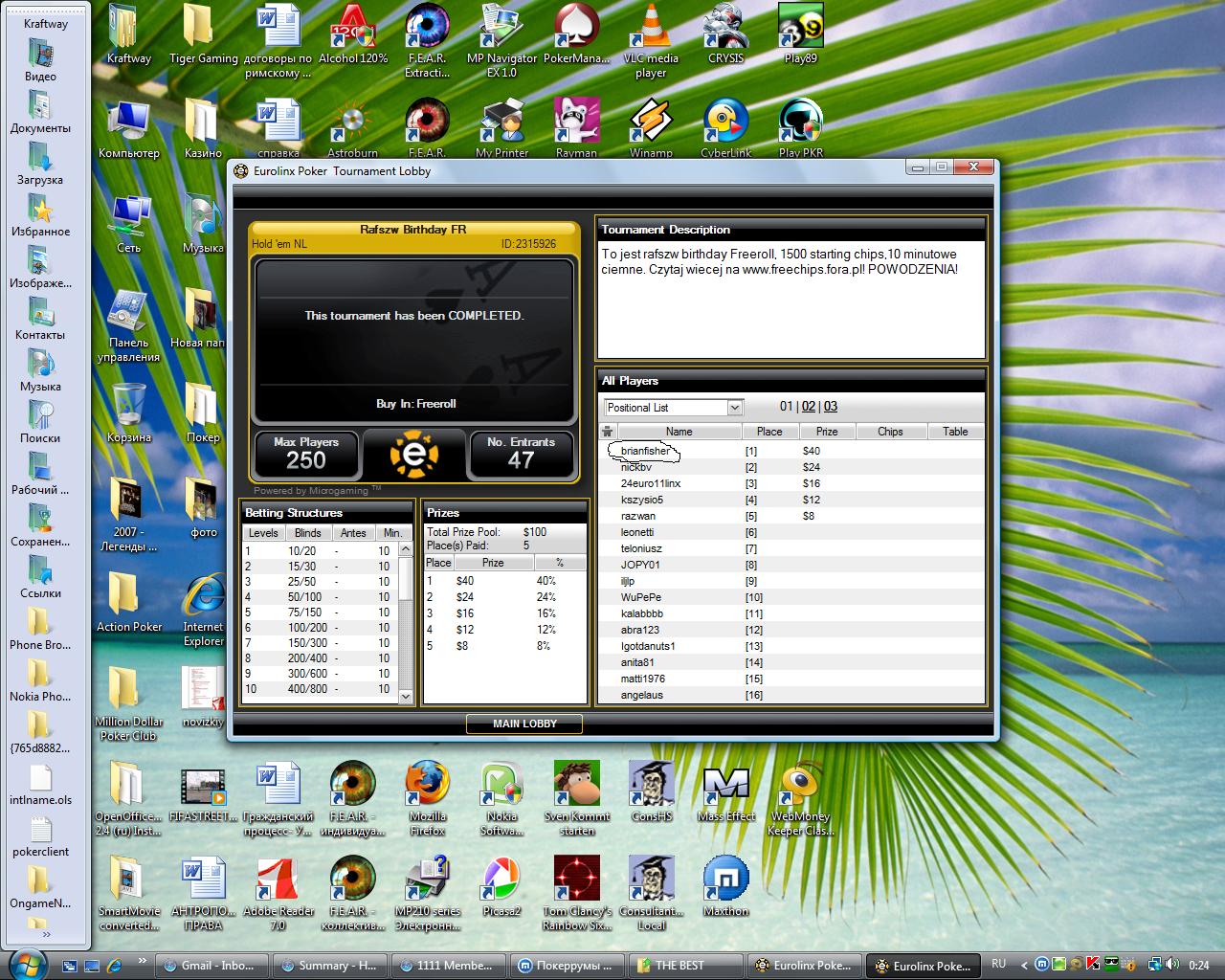Switch to the 1111 Members taskbar window
Screen dimensions: 1225x980
pyautogui.click(x=448, y=966)
